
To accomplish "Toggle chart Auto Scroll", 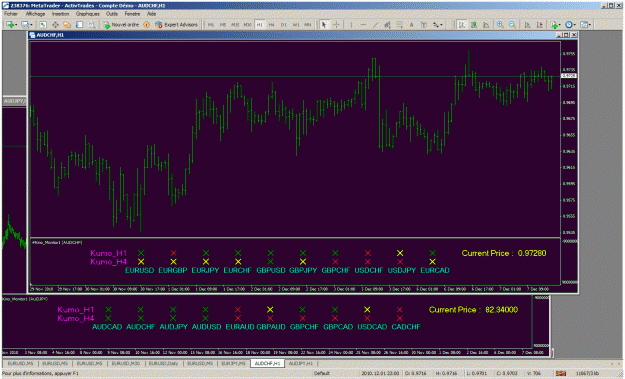I will [x=527, y=25].
